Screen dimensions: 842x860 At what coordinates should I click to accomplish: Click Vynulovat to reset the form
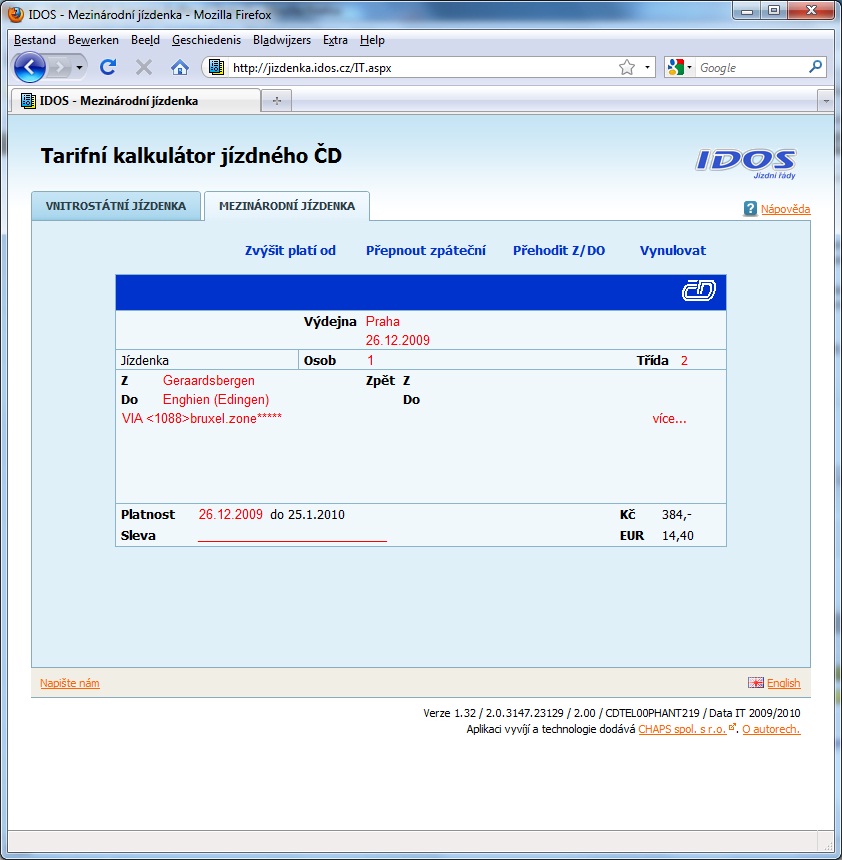pos(673,251)
